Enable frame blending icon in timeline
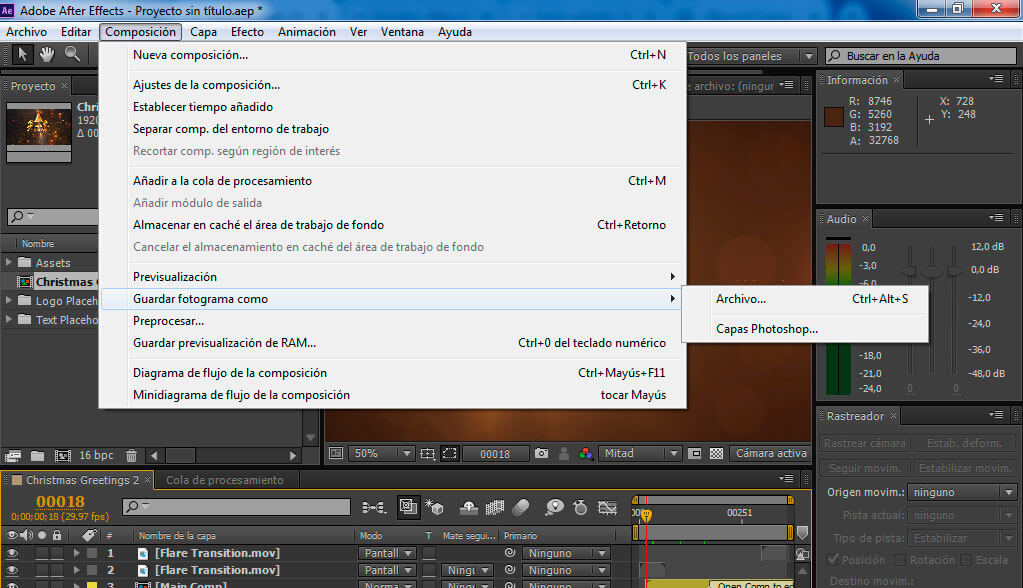This screenshot has width=1023, height=588. 495,507
